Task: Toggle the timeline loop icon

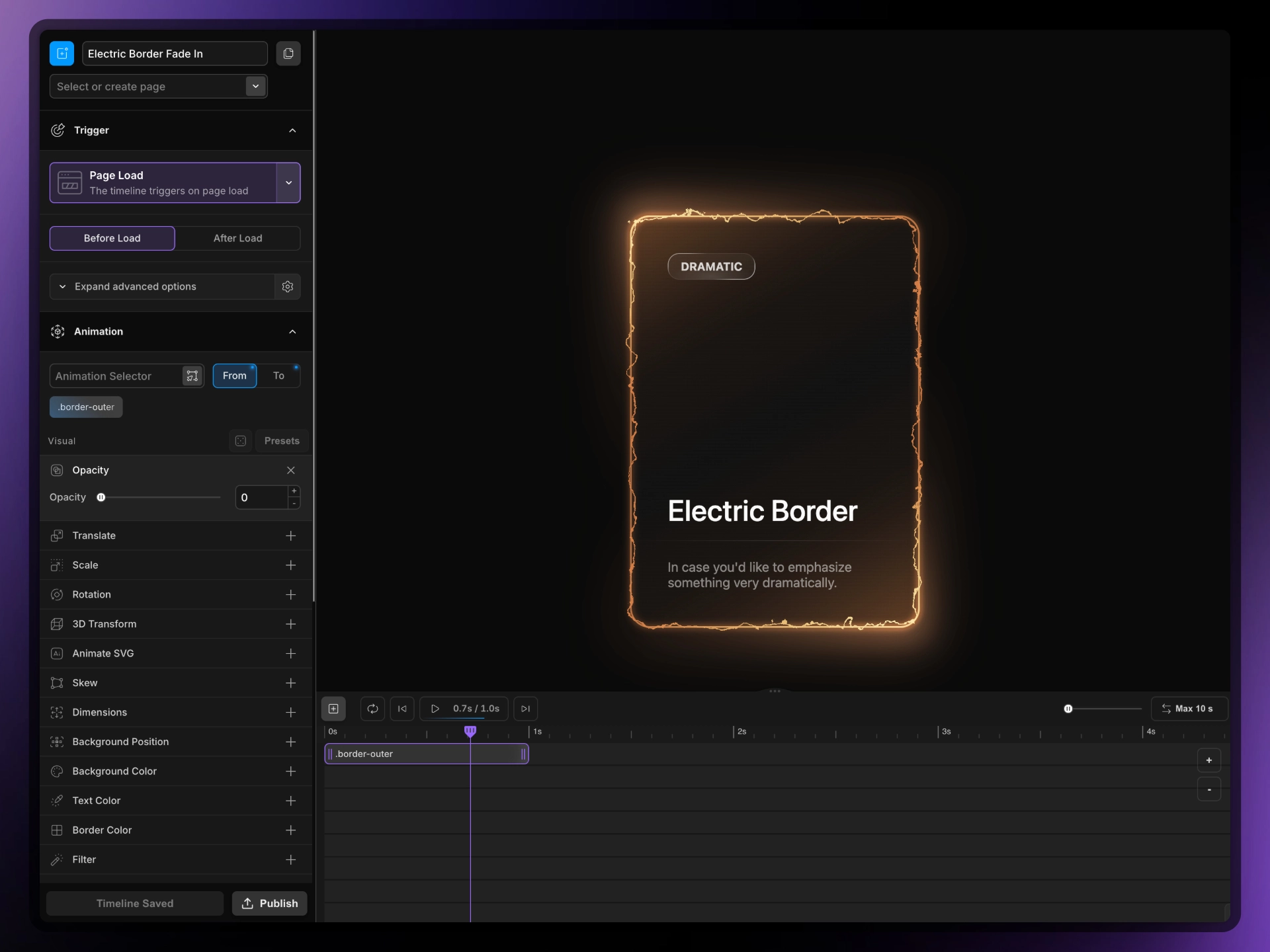Action: coord(372,709)
